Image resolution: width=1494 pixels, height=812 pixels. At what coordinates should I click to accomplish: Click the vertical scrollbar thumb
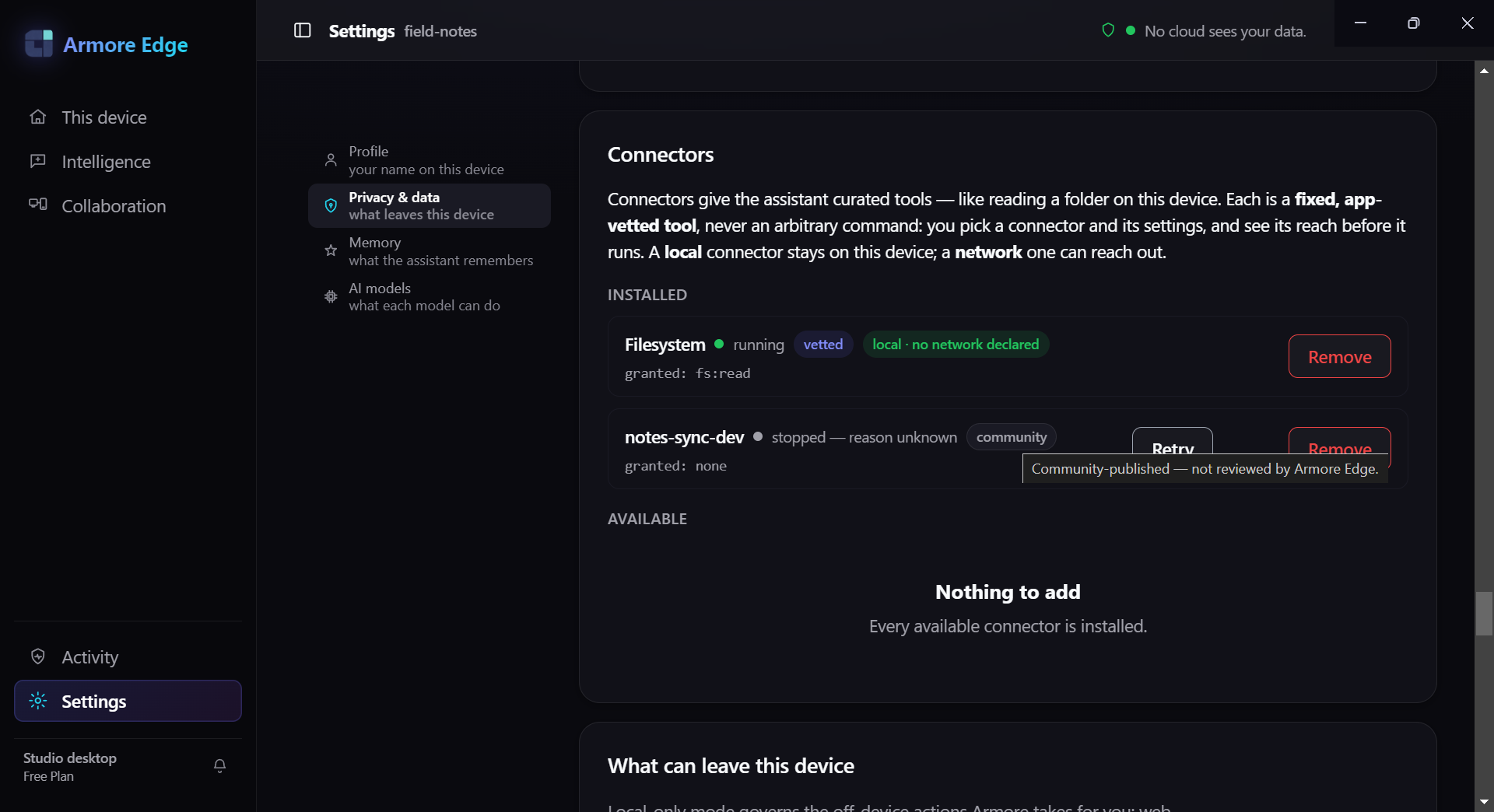(x=1484, y=614)
